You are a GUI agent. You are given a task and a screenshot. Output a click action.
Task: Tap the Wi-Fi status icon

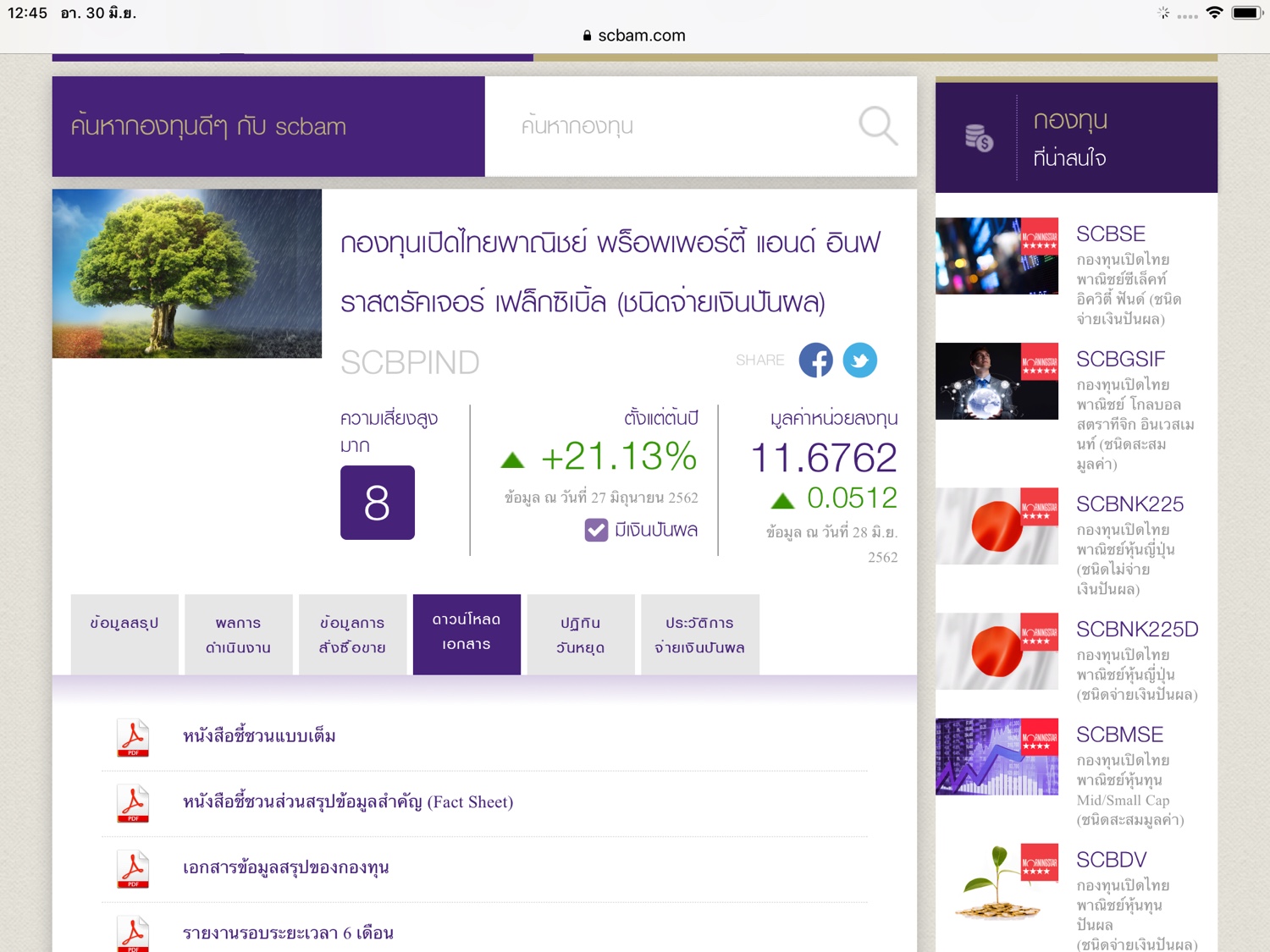tap(1215, 13)
